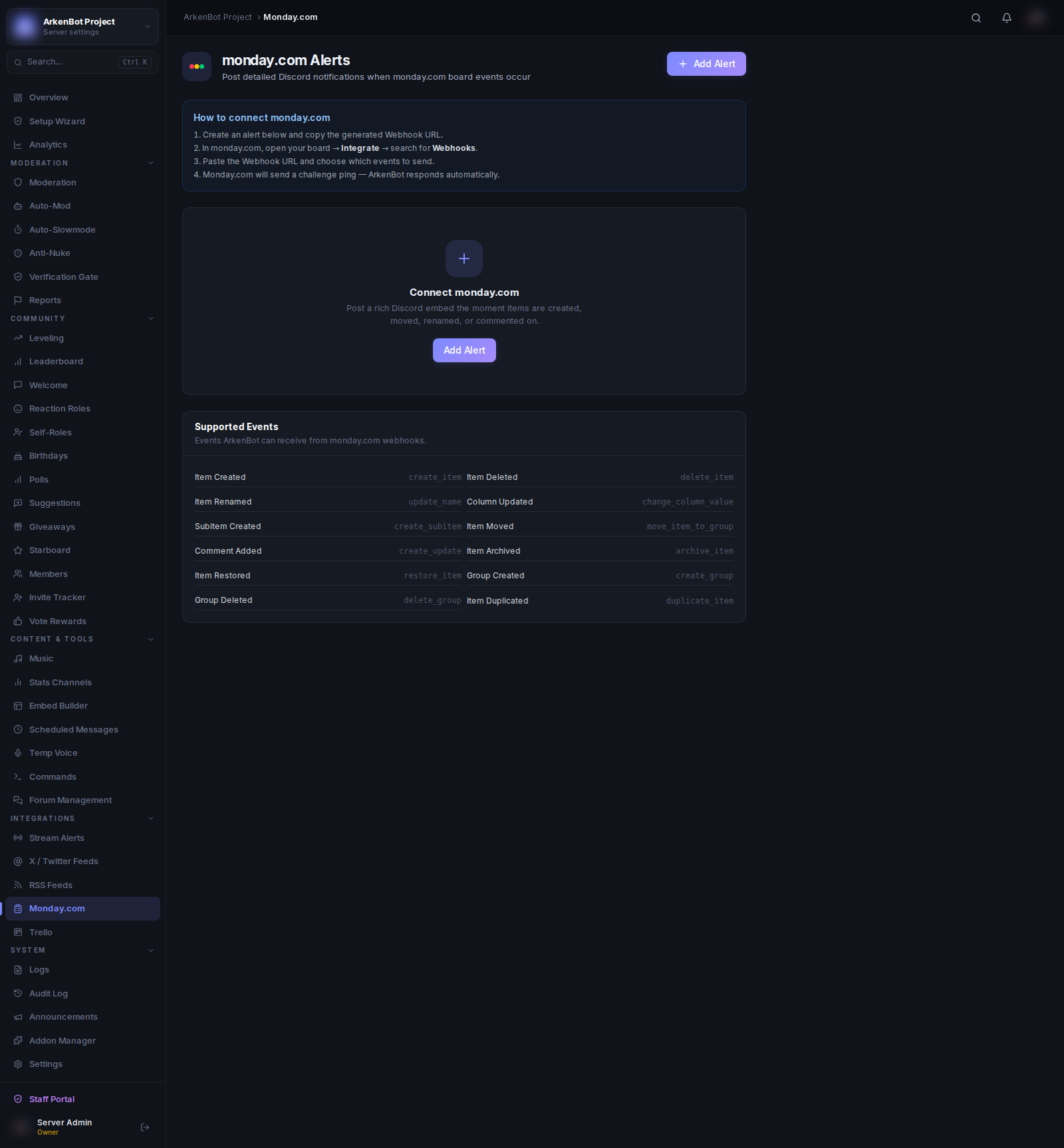Click the RSS Feeds icon

click(18, 885)
